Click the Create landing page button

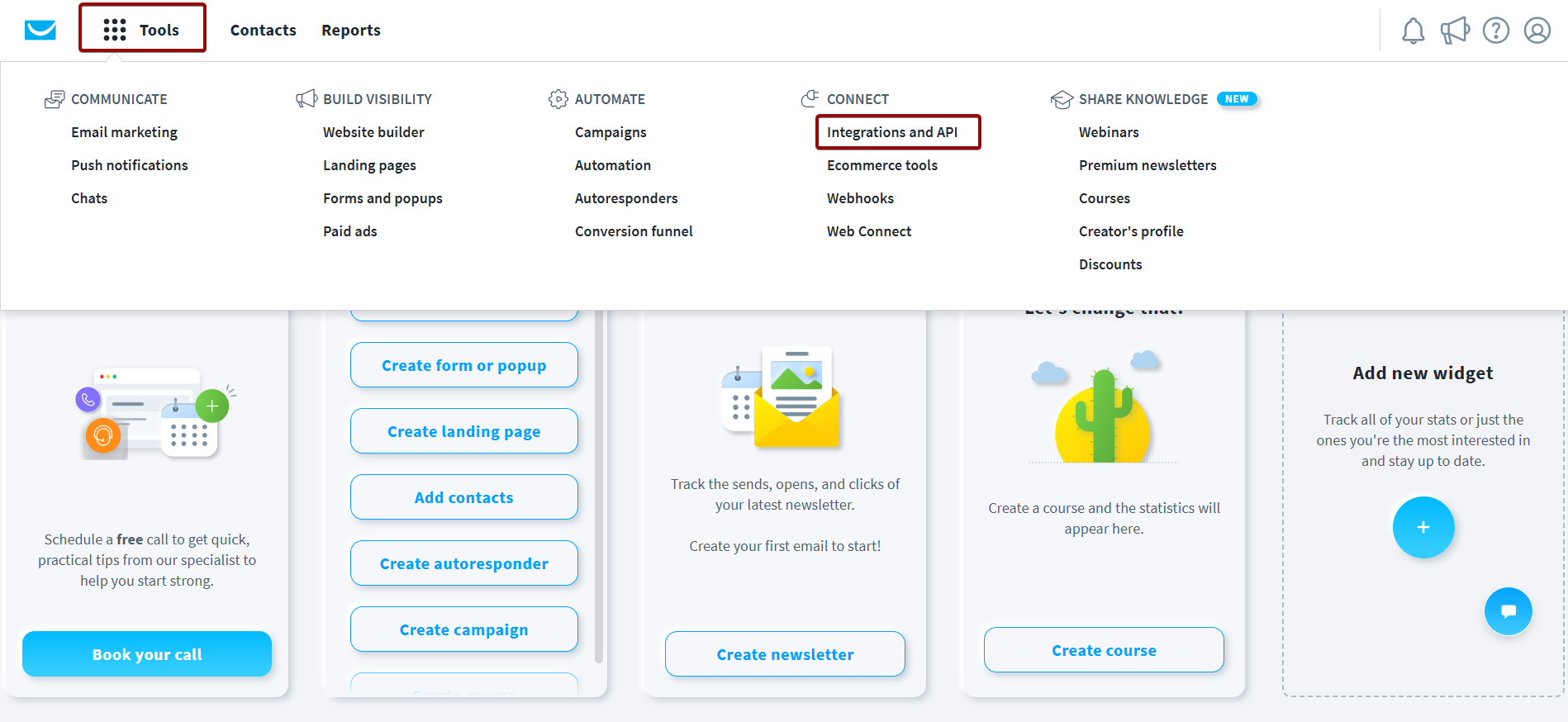point(463,431)
